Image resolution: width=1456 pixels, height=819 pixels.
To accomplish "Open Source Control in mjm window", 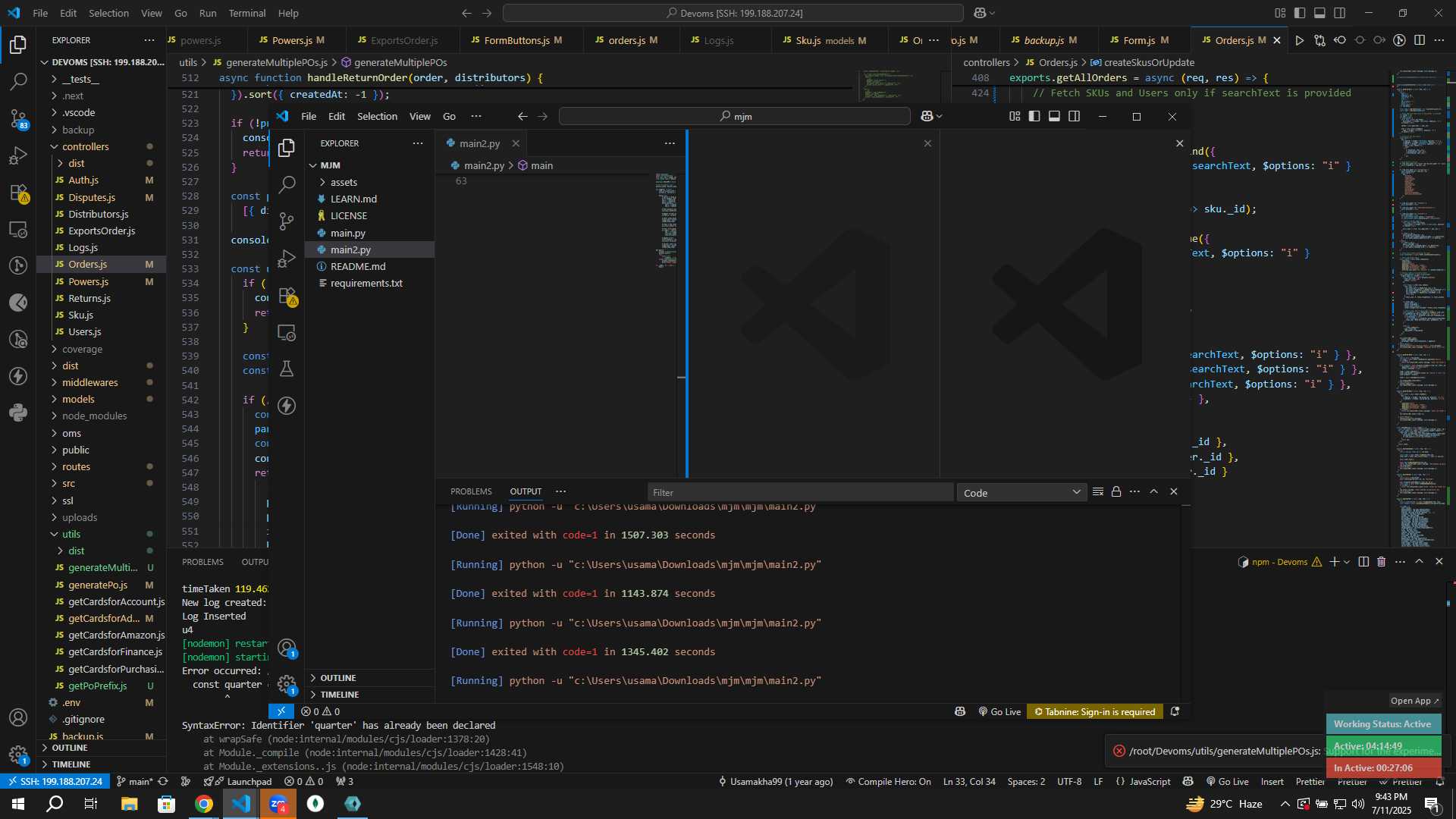I will (x=287, y=221).
